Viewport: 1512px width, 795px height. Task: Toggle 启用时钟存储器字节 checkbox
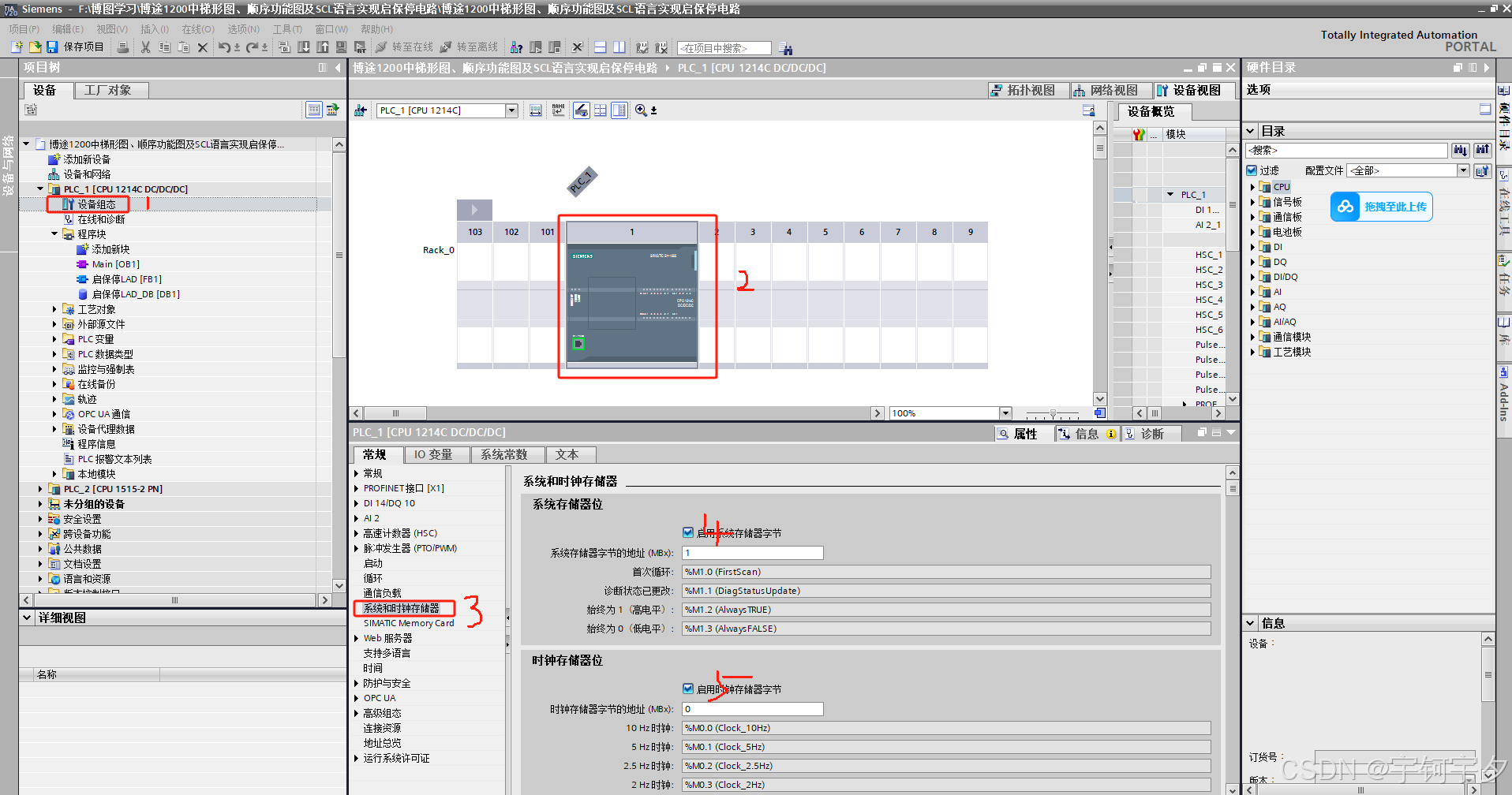pos(688,689)
